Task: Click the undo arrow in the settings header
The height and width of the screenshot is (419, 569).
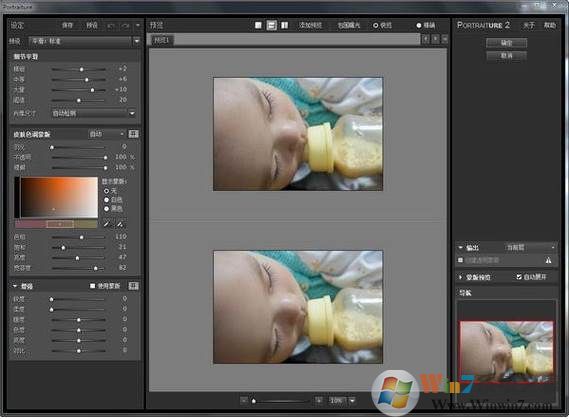Action: coord(111,25)
